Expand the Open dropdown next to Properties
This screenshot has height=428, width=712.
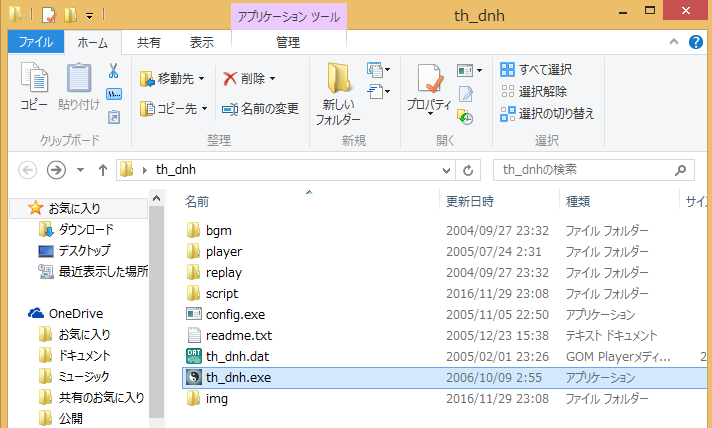coord(470,70)
